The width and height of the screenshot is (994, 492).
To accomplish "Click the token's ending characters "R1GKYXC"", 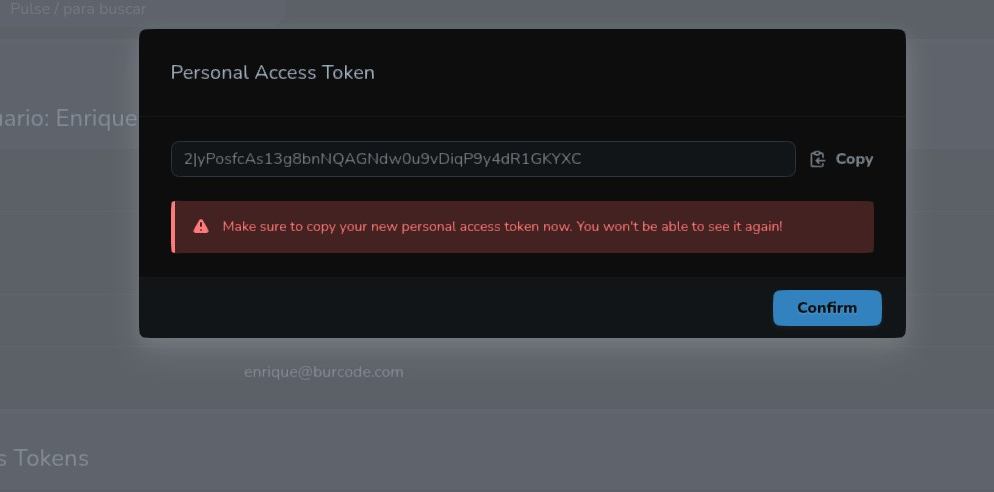I will tap(550, 159).
